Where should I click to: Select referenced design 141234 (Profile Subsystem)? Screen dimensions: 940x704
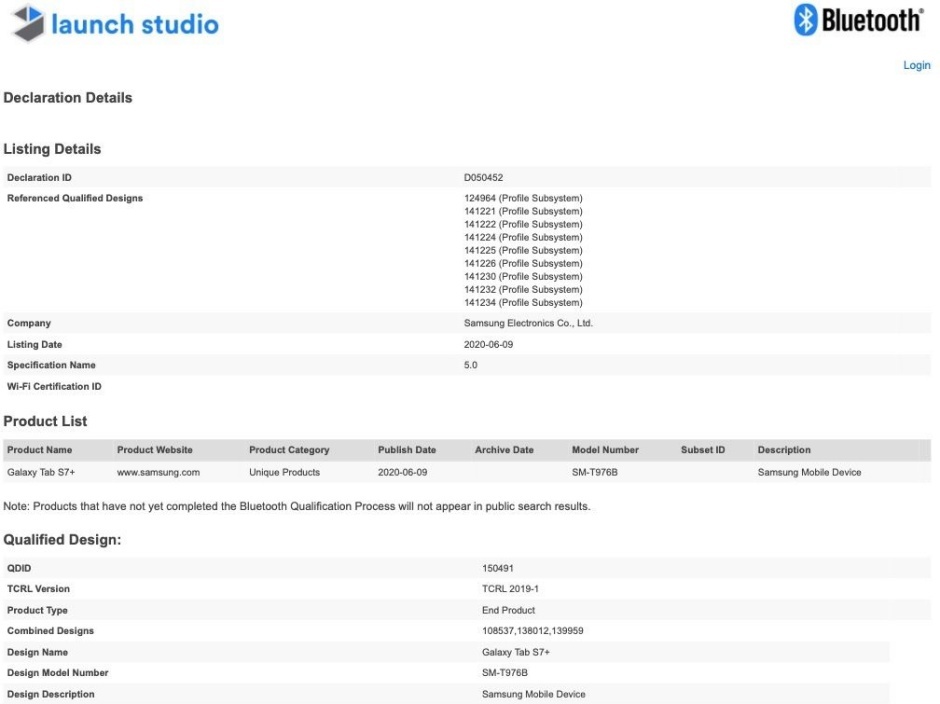click(523, 302)
